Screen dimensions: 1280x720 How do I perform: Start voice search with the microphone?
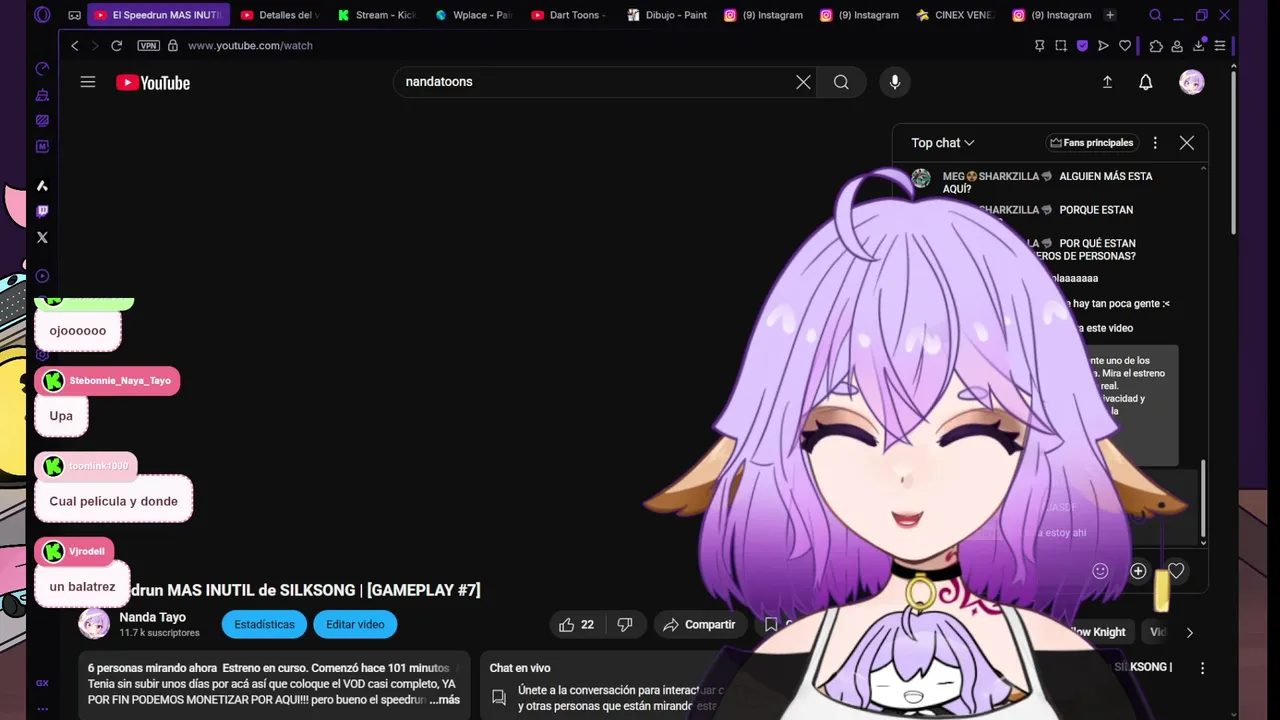895,82
